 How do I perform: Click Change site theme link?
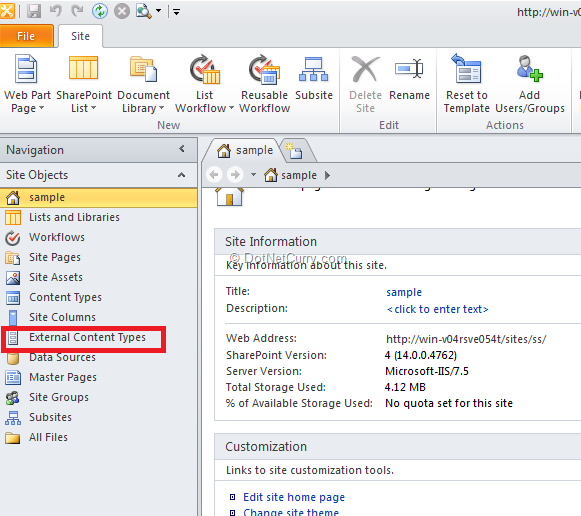(291, 512)
